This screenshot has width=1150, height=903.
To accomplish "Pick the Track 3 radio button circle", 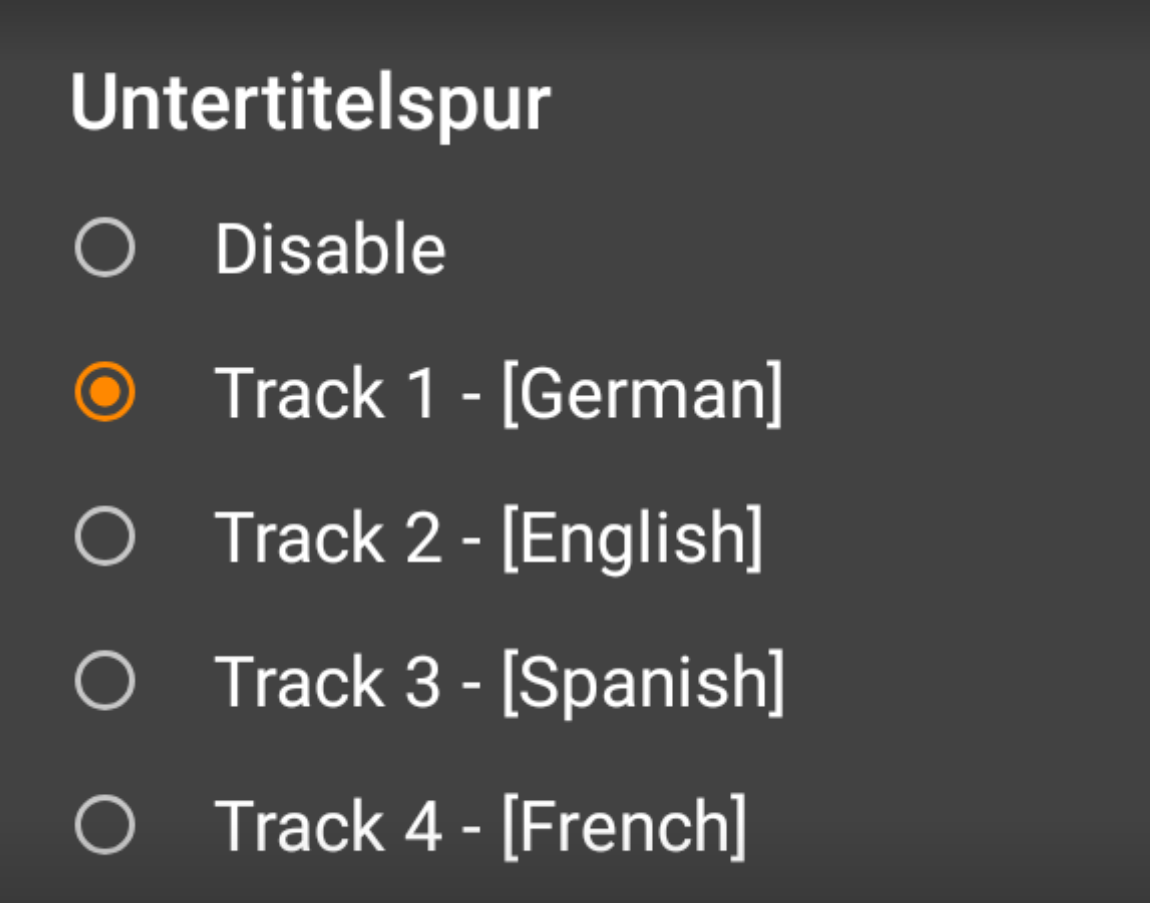I will point(104,681).
